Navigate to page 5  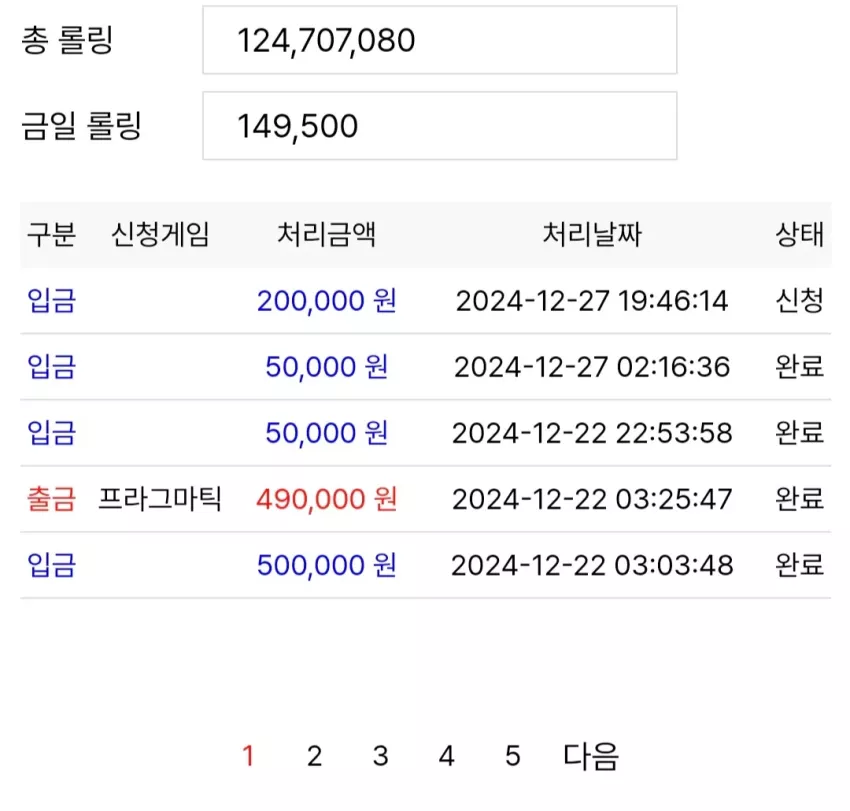click(513, 756)
